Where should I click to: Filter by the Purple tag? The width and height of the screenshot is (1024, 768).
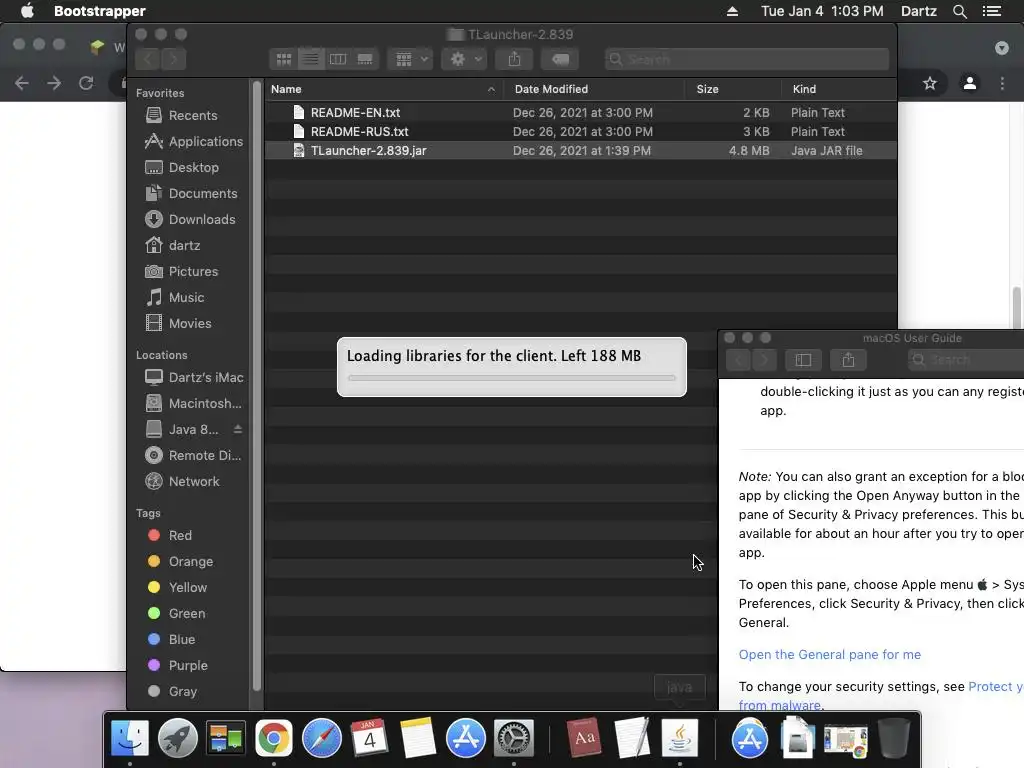(x=178, y=665)
